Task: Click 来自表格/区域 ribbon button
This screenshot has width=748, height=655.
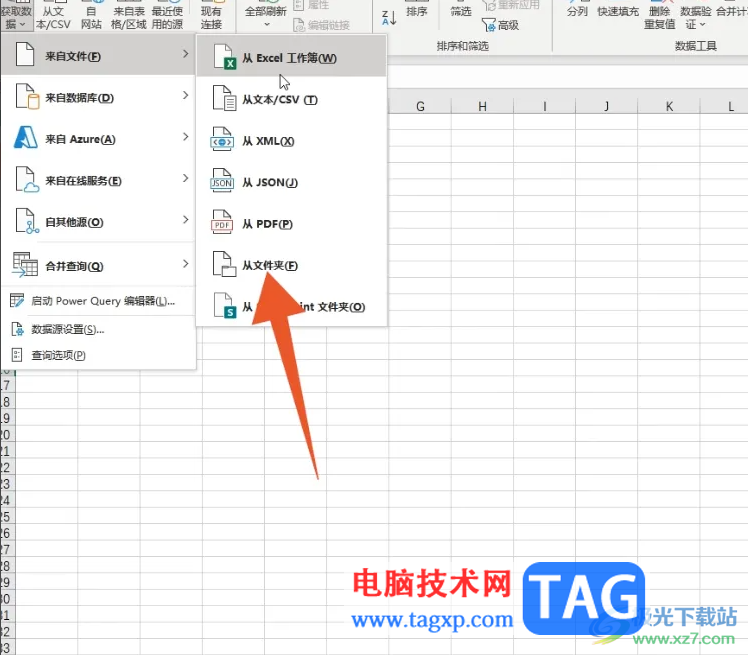Action: [129, 15]
